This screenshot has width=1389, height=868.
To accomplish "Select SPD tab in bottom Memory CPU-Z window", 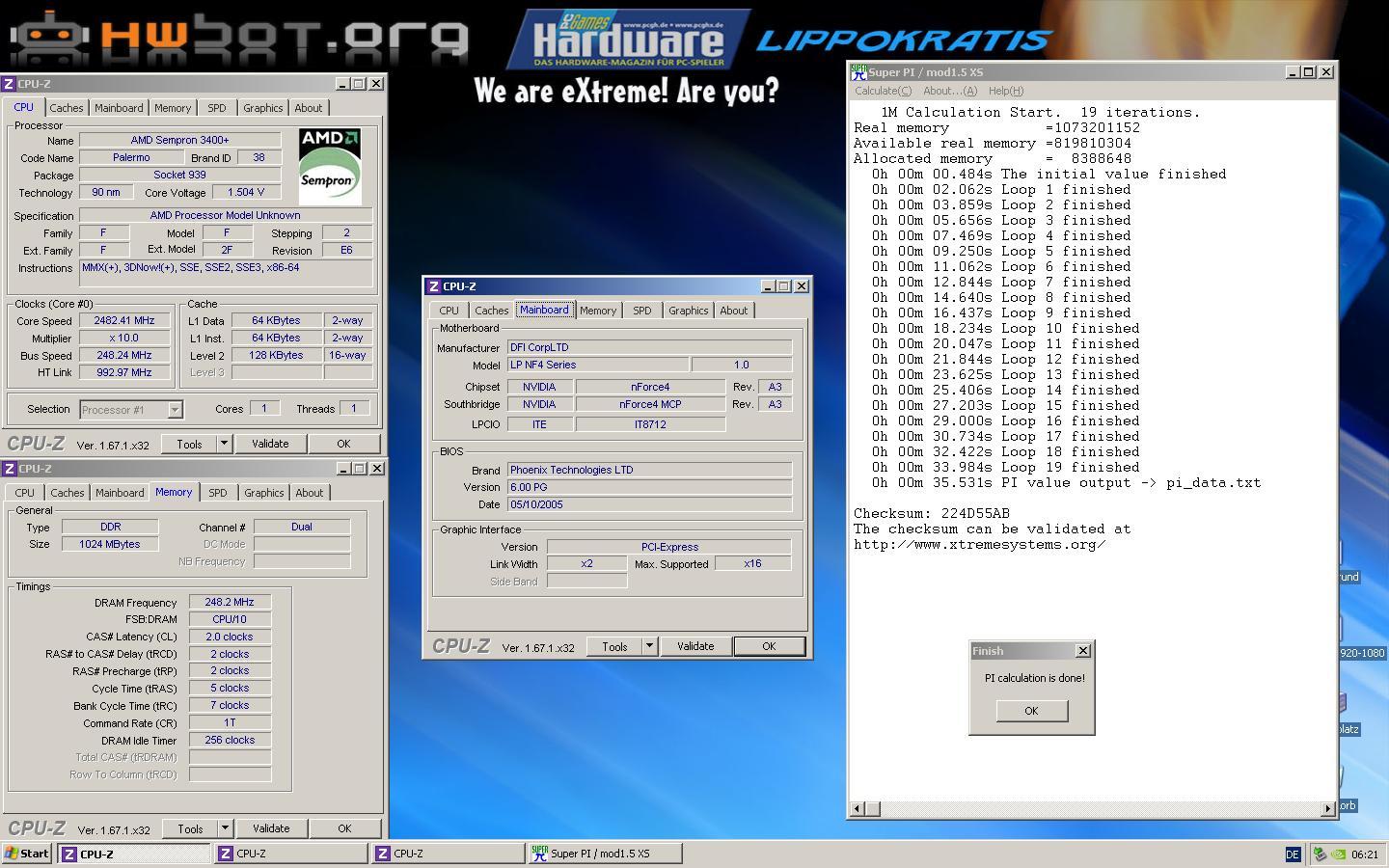I will coord(218,493).
